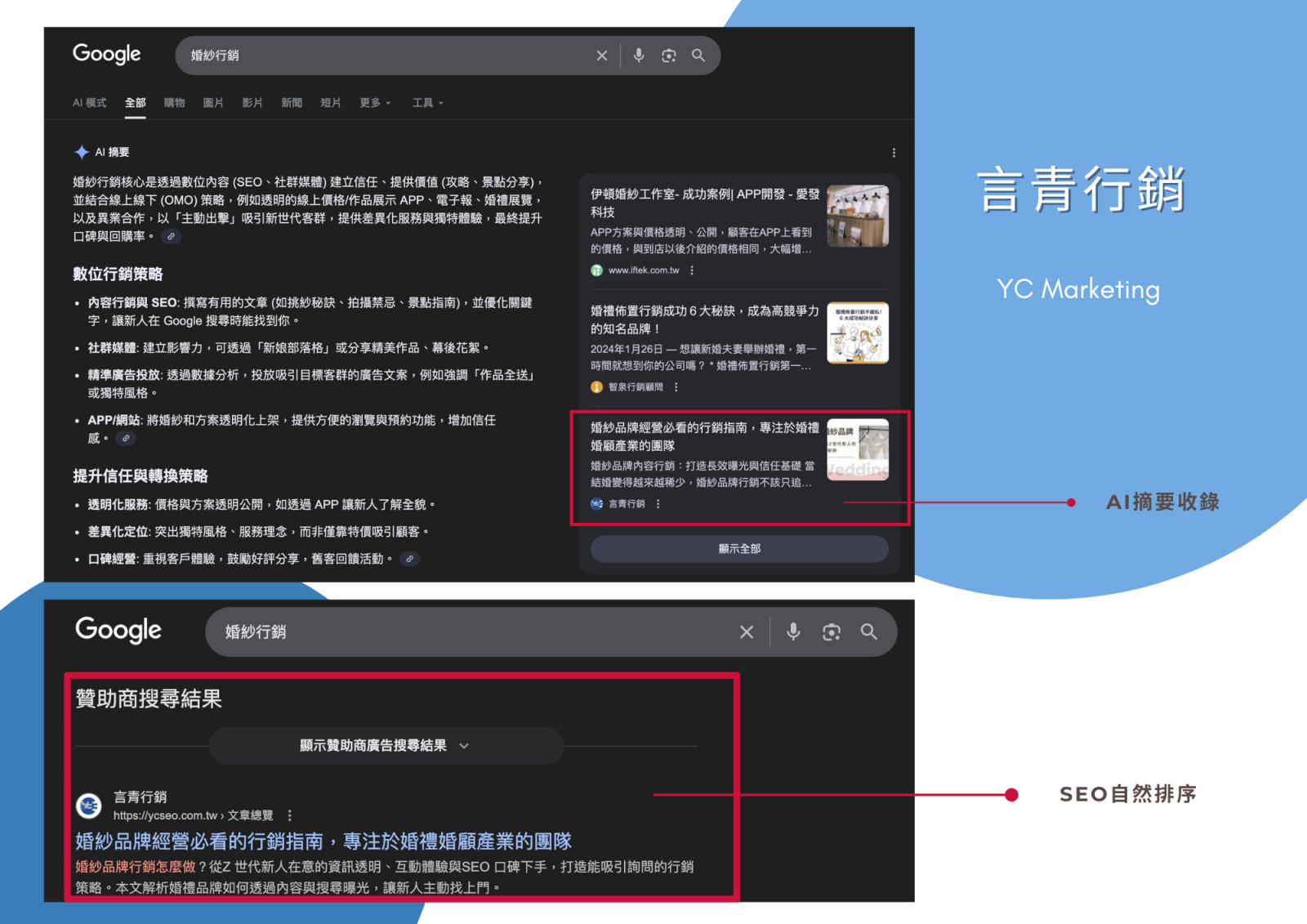
Task: Expand 顯示贊助商廣告搜尋結果
Action: (x=386, y=745)
